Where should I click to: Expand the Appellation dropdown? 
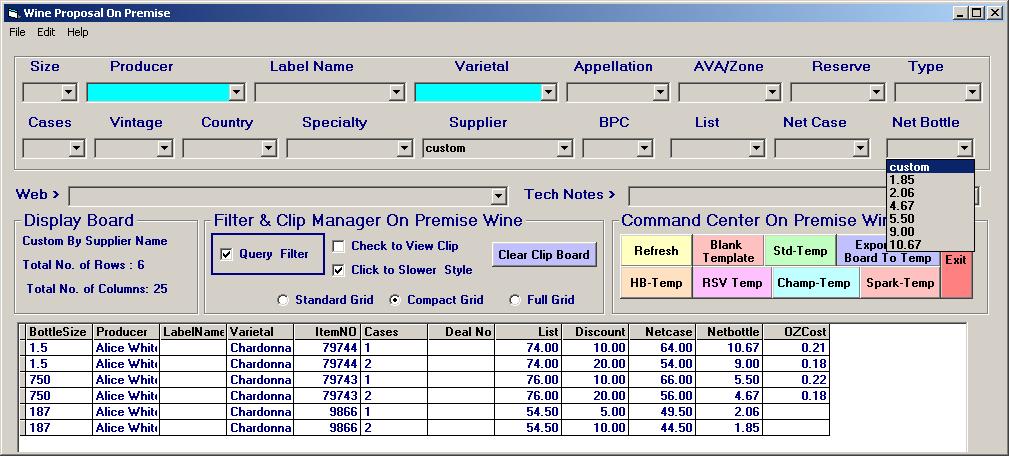click(x=661, y=93)
